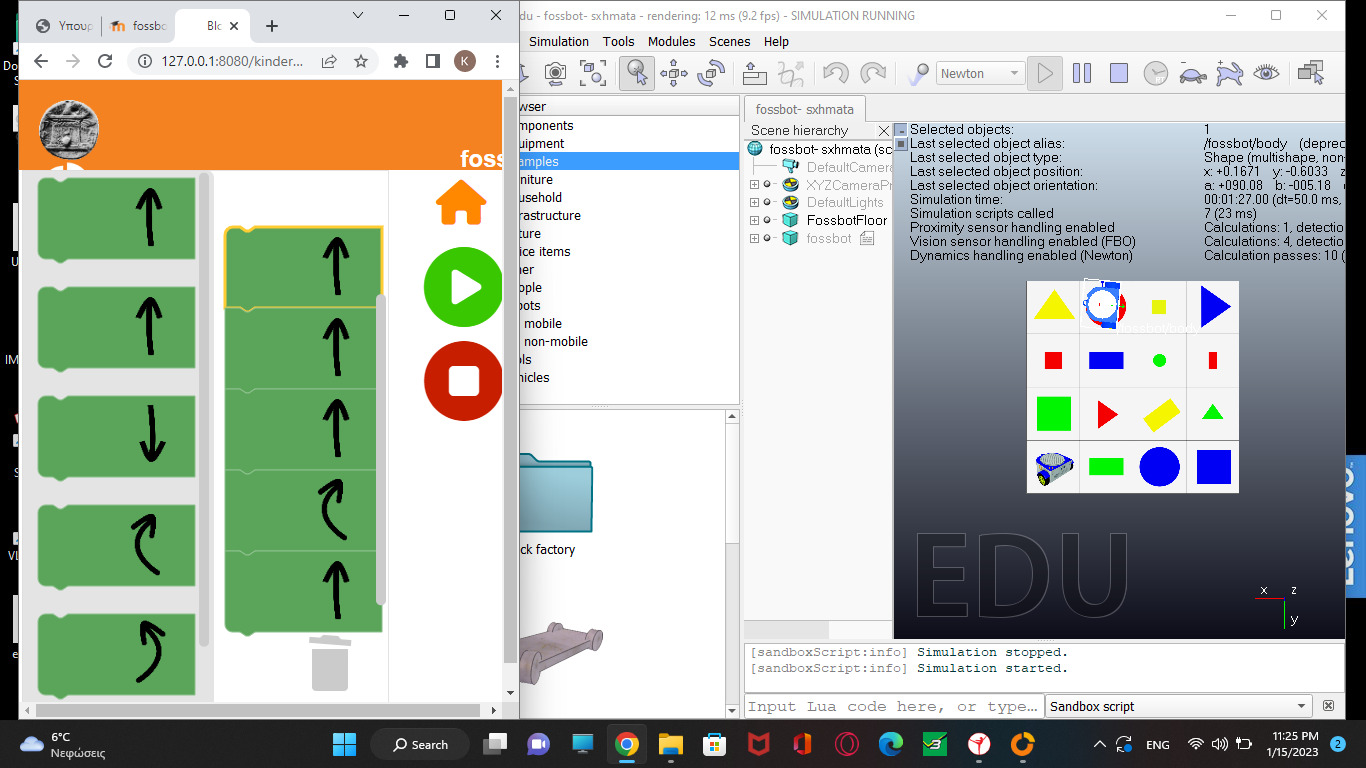Click the taskbar Search box

(x=421, y=744)
